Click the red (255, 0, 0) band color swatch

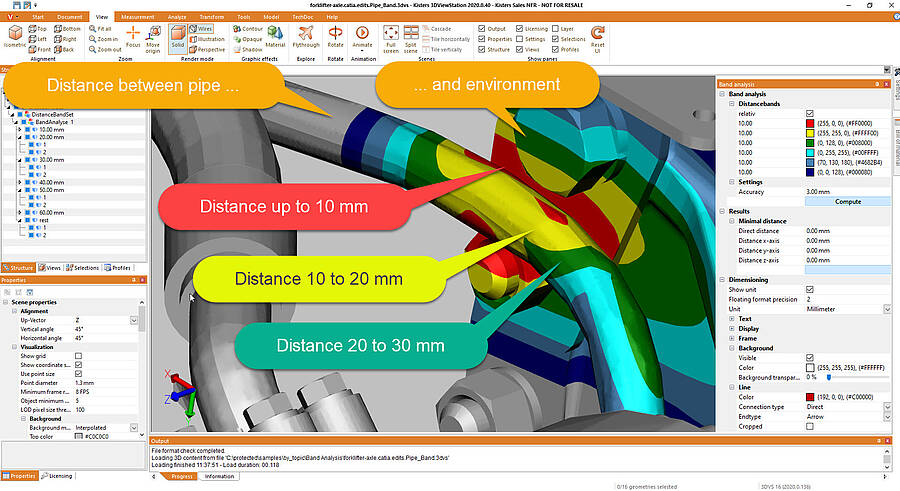point(810,123)
